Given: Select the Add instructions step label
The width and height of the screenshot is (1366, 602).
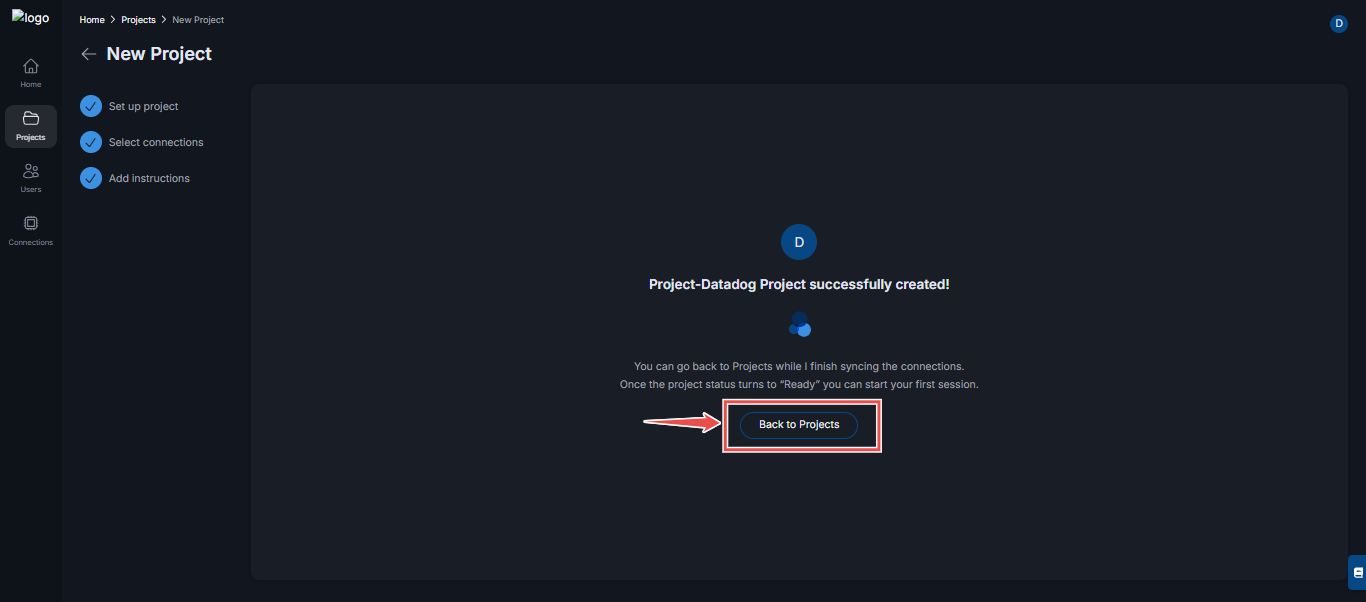Looking at the screenshot, I should 149,178.
